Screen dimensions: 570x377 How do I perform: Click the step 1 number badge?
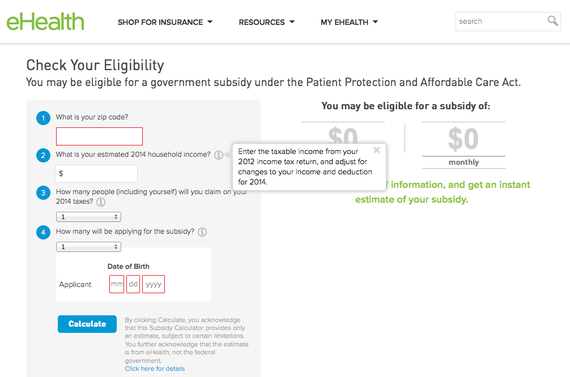click(43, 118)
